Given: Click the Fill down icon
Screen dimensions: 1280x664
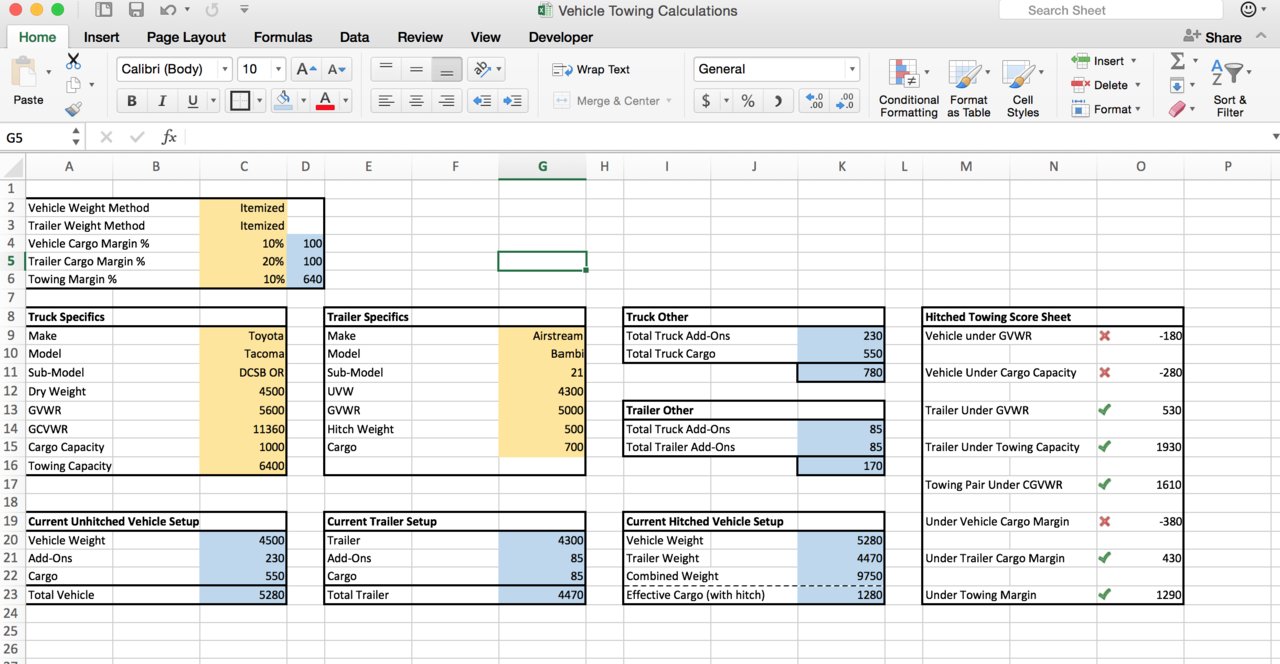Looking at the screenshot, I should coord(1178,85).
